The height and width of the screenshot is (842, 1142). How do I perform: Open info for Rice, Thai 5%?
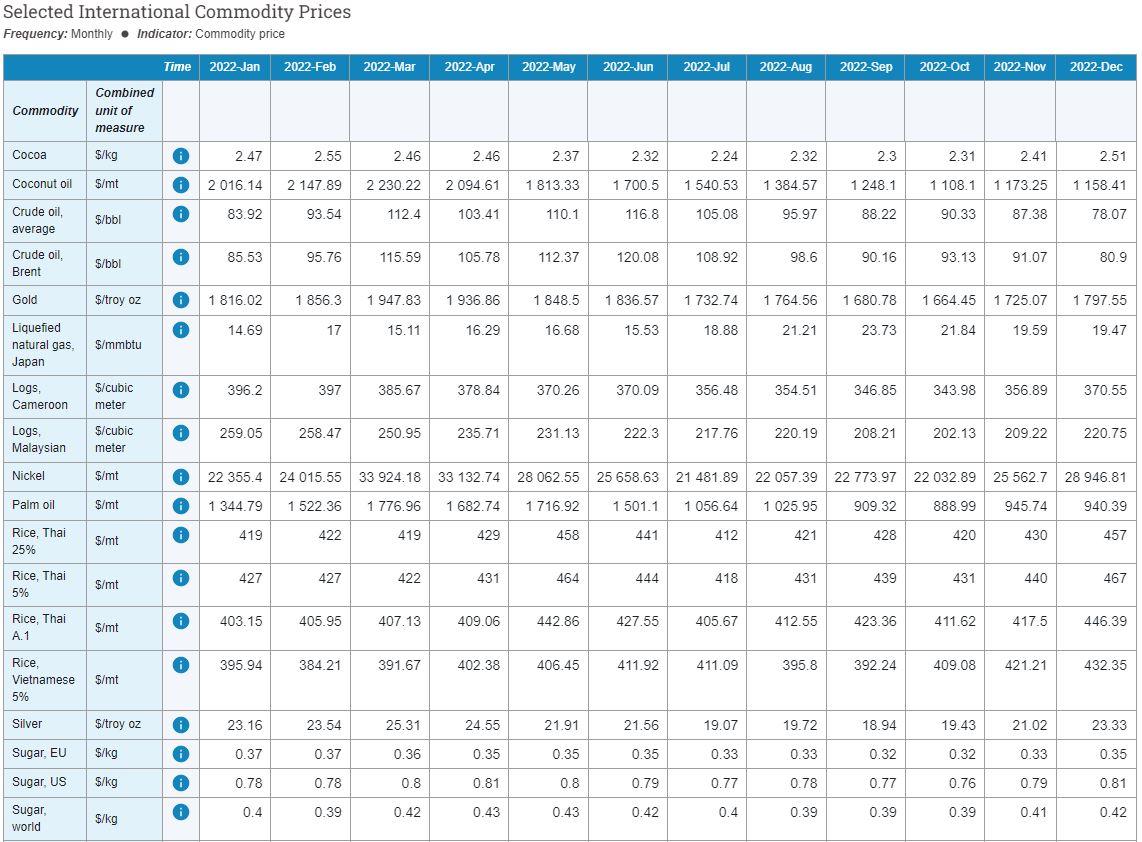point(181,578)
